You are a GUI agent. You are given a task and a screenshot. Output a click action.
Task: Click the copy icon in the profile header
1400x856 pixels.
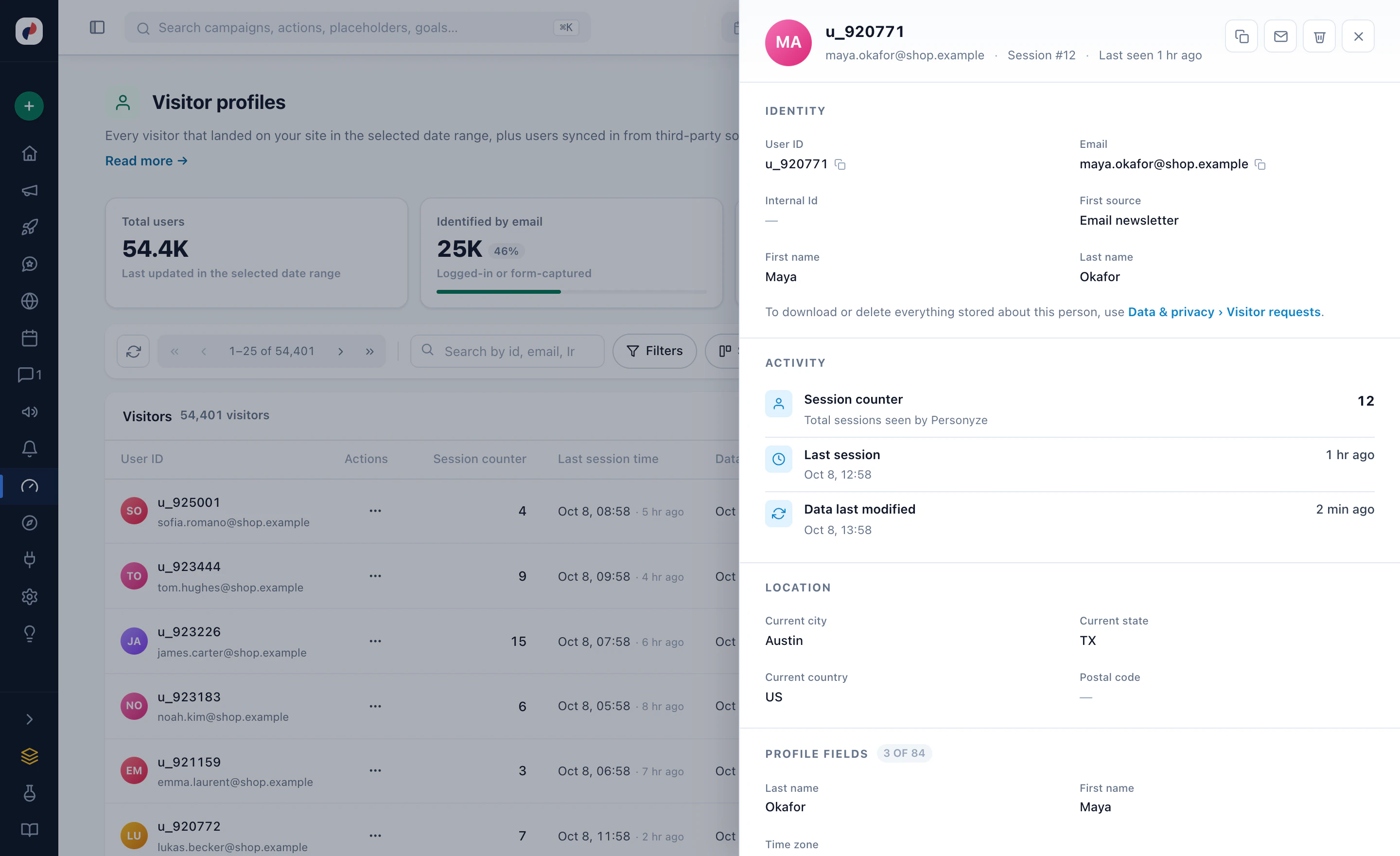coord(1242,36)
